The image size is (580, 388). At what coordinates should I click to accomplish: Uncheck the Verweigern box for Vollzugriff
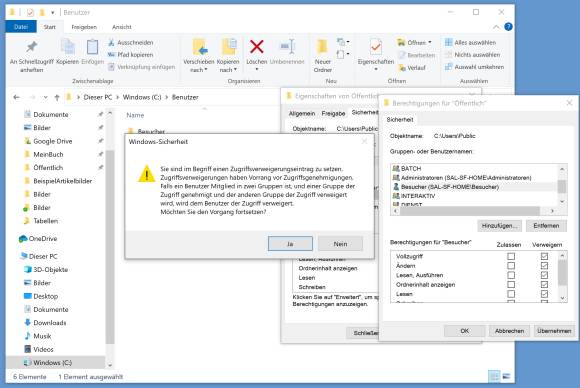tap(544, 256)
